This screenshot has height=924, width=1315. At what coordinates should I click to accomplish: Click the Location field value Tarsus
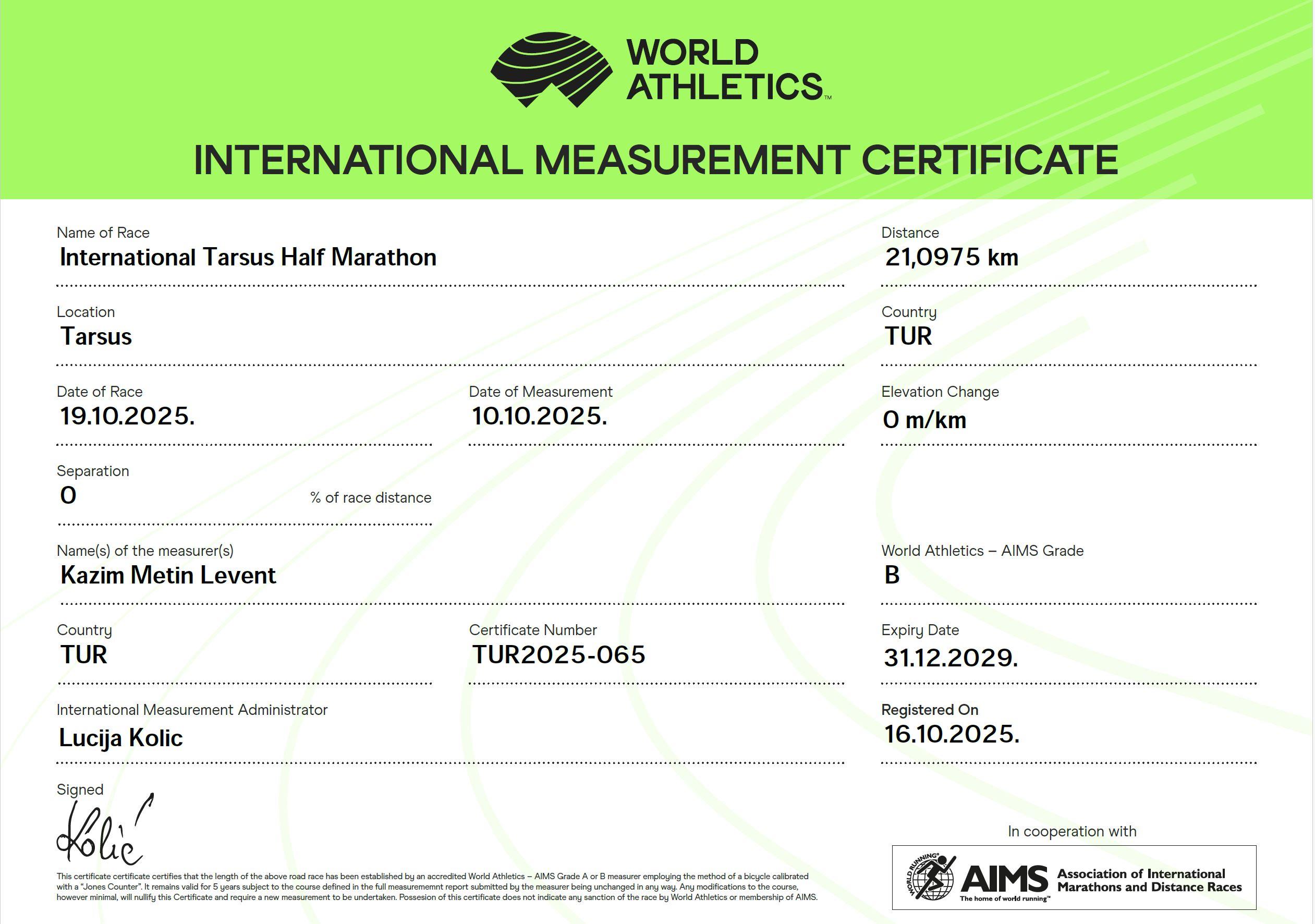point(96,336)
